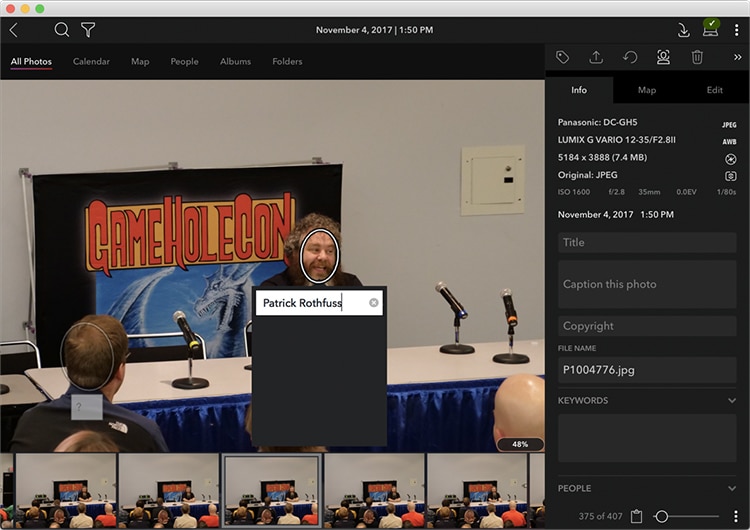This screenshot has width=750, height=530.
Task: Open the filter funnel options
Action: 88,30
